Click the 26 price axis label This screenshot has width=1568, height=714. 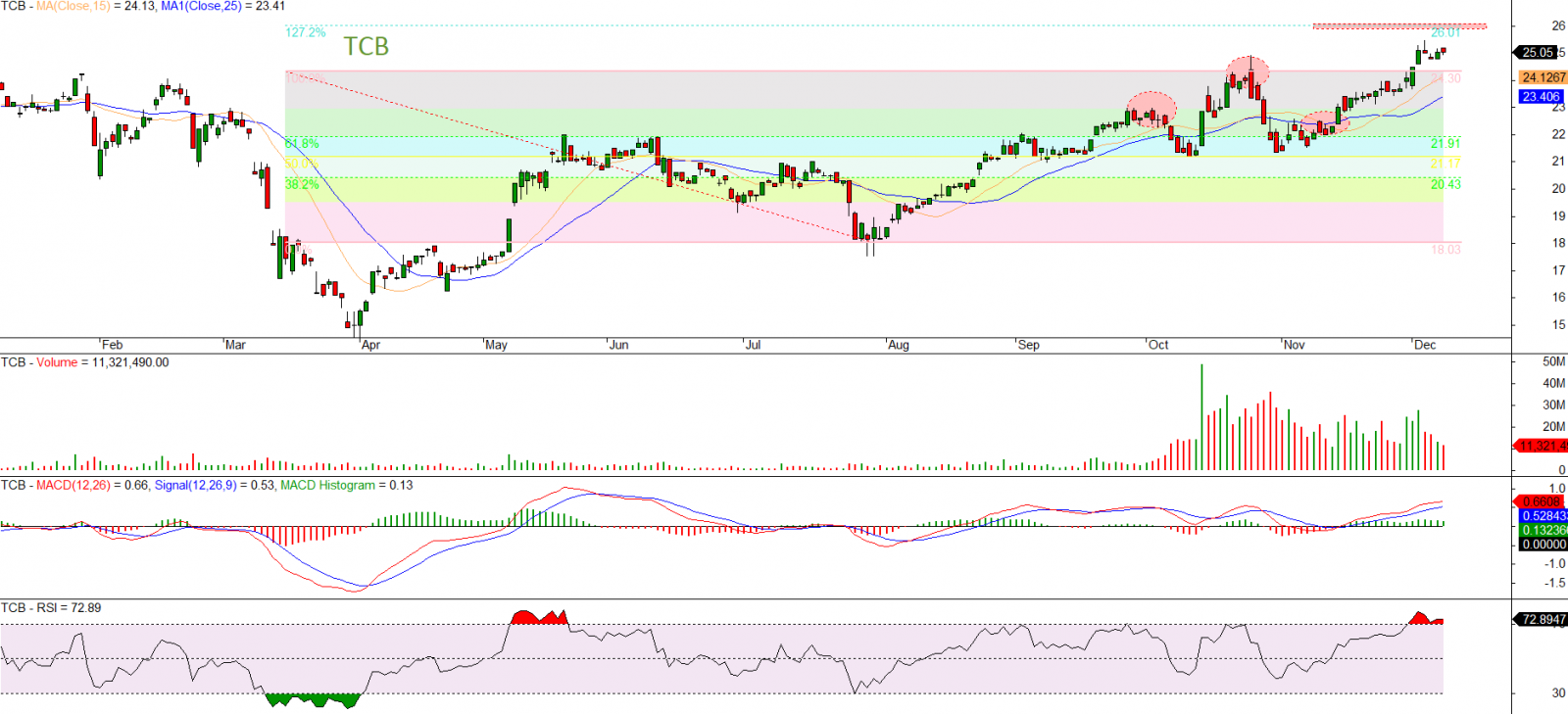tap(1558, 25)
